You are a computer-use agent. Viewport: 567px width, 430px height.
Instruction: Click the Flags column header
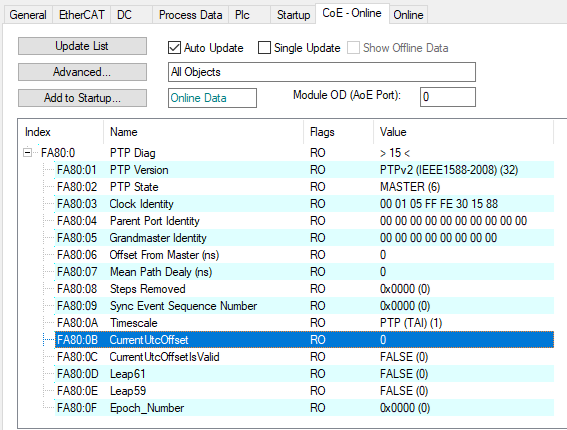pos(338,132)
